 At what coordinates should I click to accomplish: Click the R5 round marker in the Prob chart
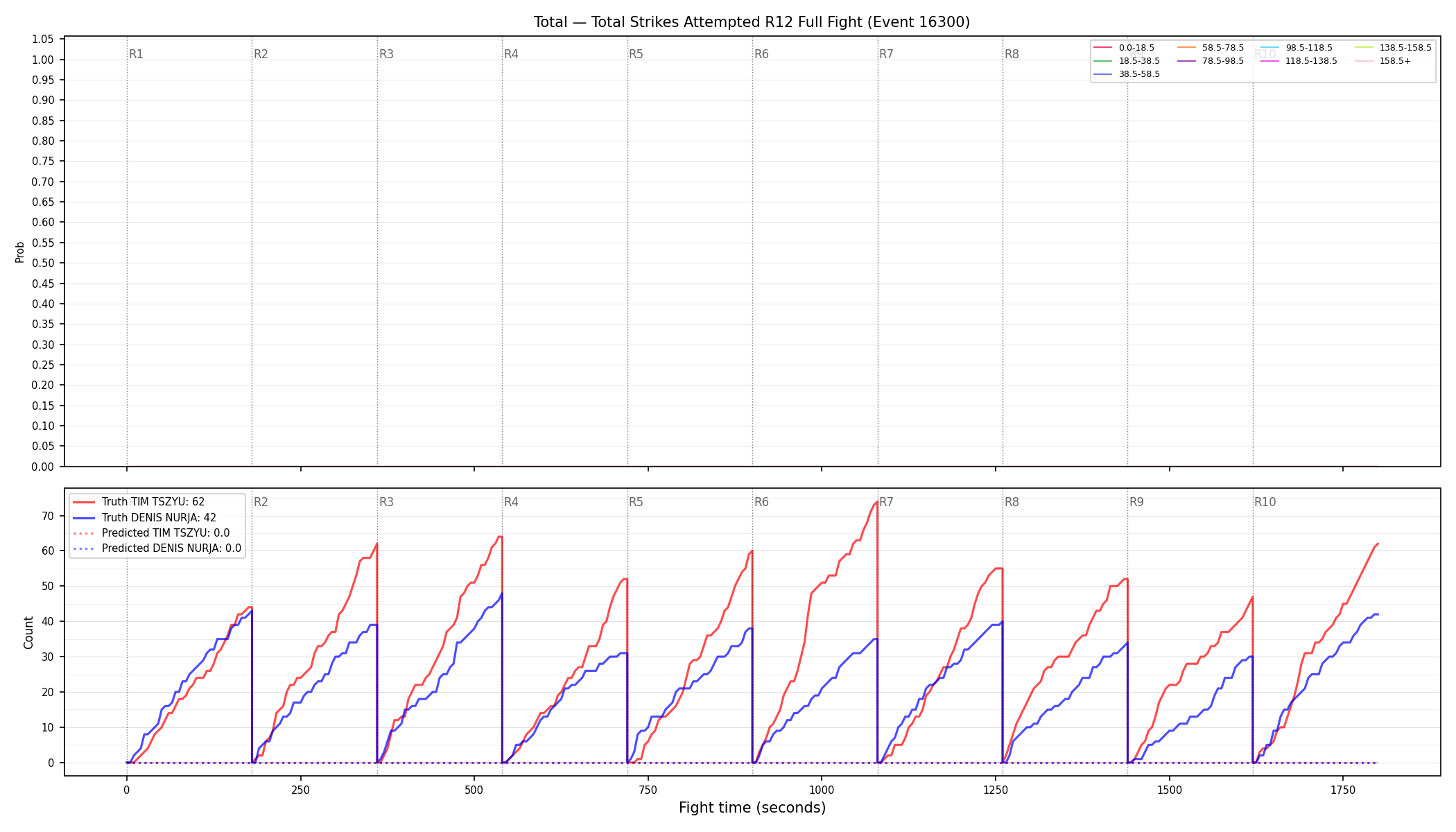636,54
